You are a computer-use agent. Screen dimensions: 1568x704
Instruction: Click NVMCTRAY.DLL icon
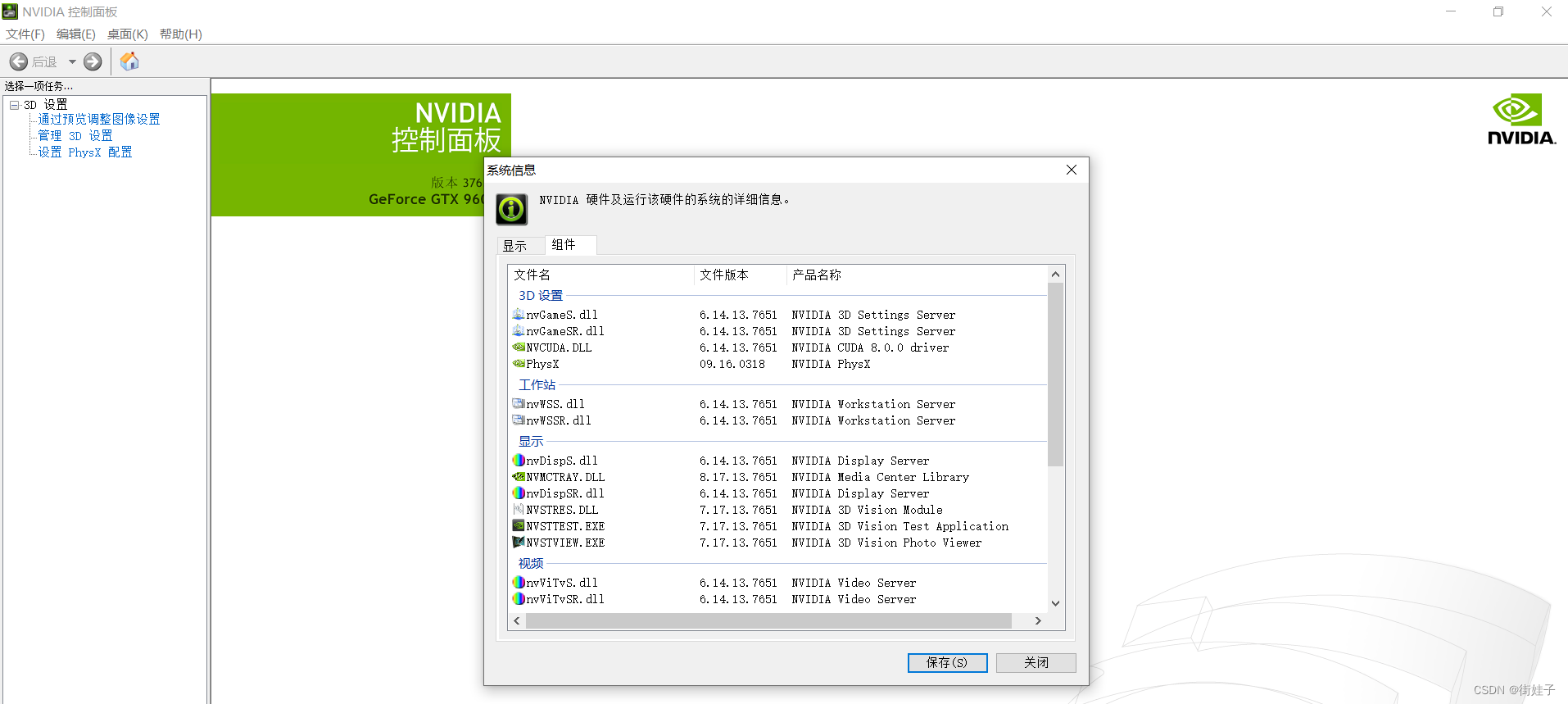pos(519,477)
